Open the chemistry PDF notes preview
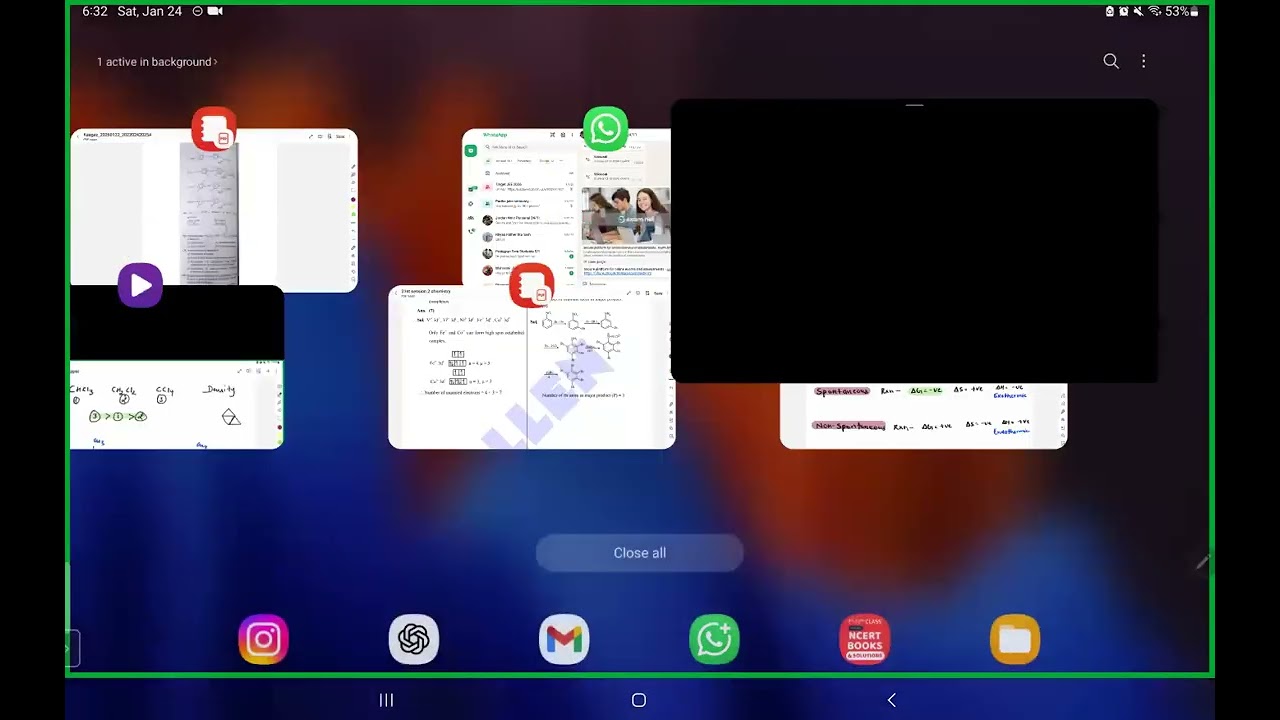The image size is (1280, 720). tap(532, 368)
